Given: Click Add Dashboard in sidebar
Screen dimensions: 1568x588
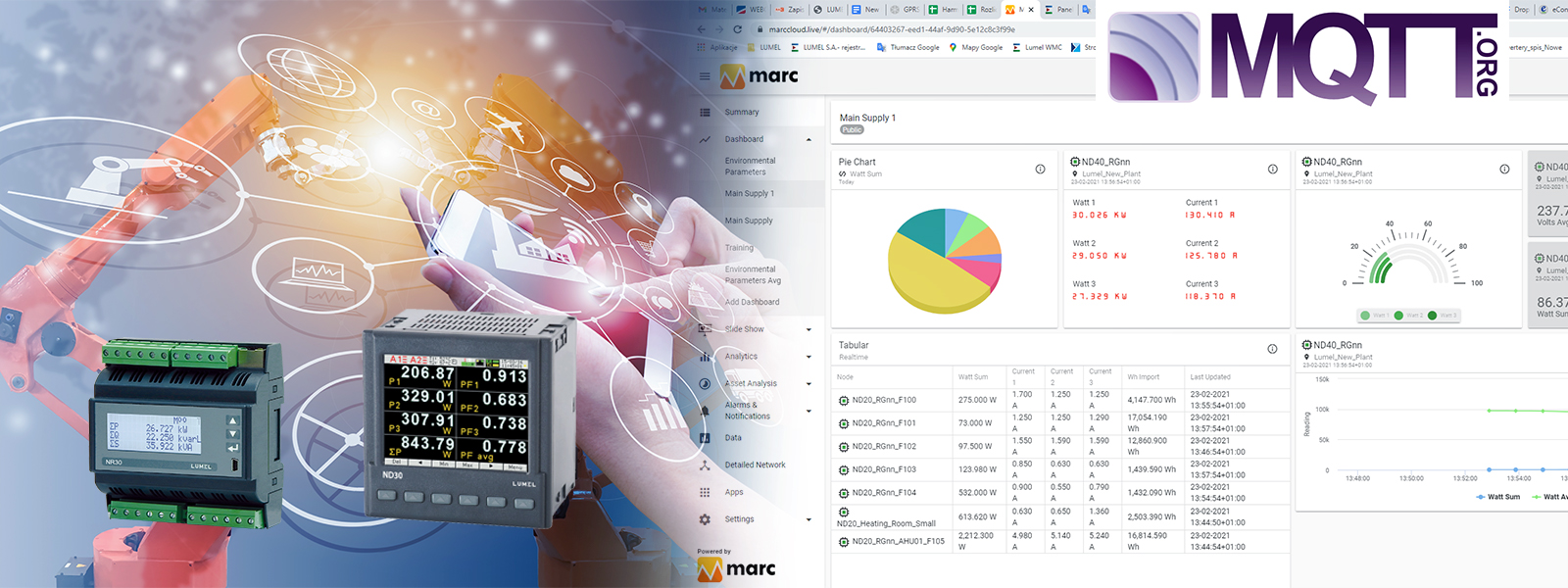Looking at the screenshot, I should [752, 302].
